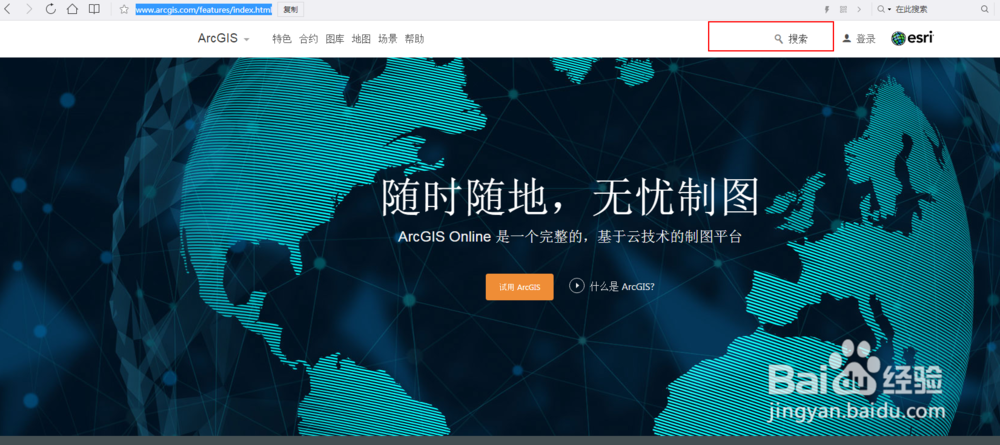Click the browser back arrow

pos(7,9)
